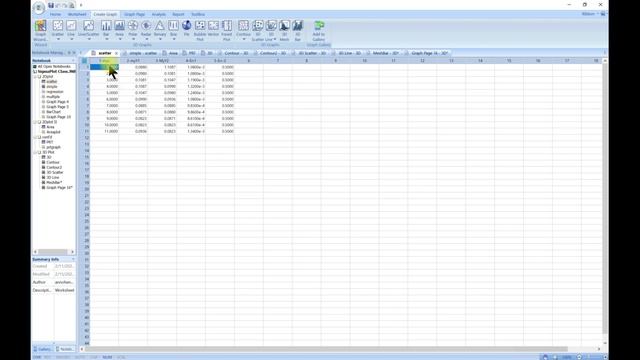Select the Ternary plot icon
640x360 pixels.
(160, 26)
